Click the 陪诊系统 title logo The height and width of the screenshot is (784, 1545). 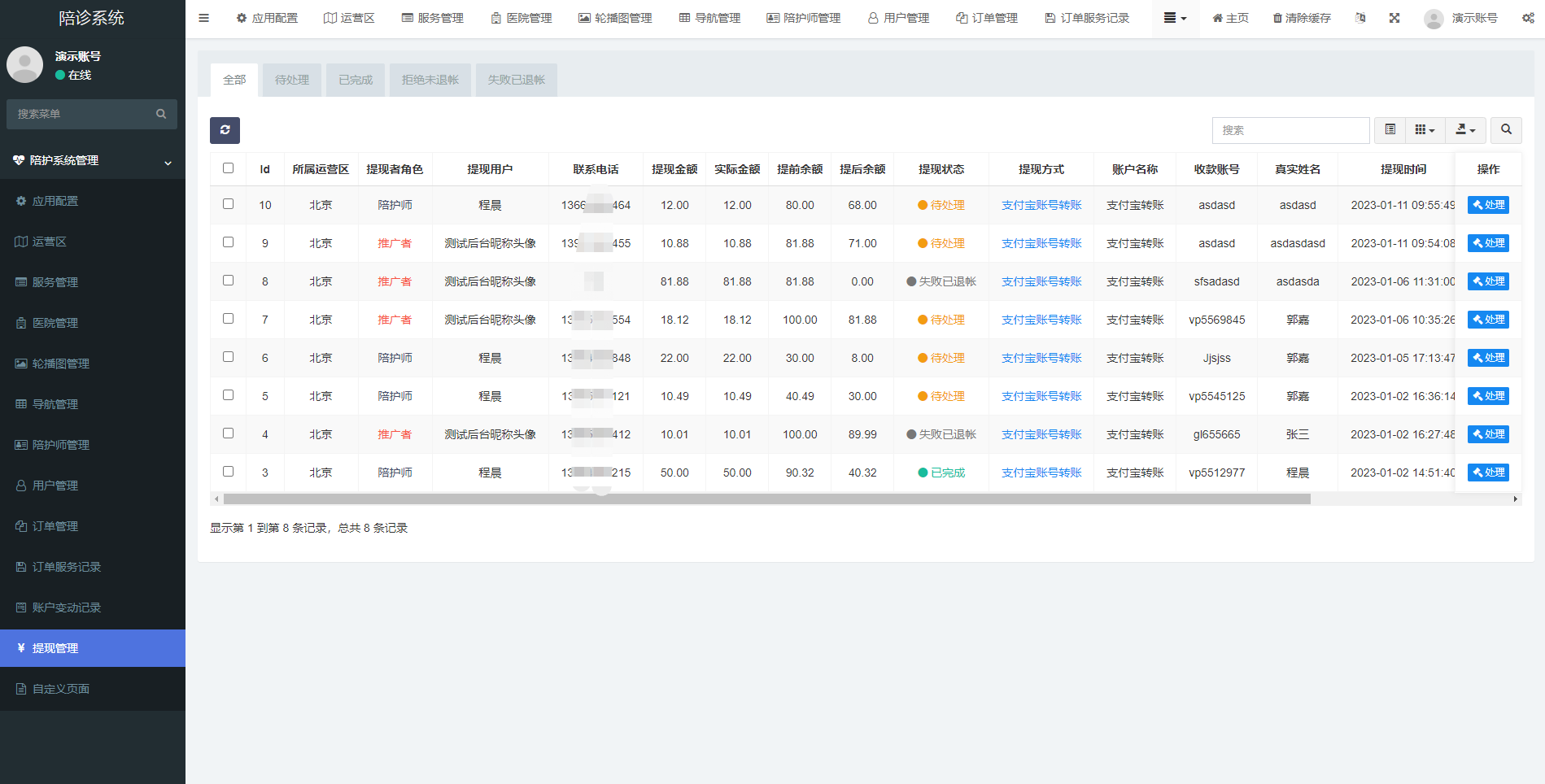(92, 18)
